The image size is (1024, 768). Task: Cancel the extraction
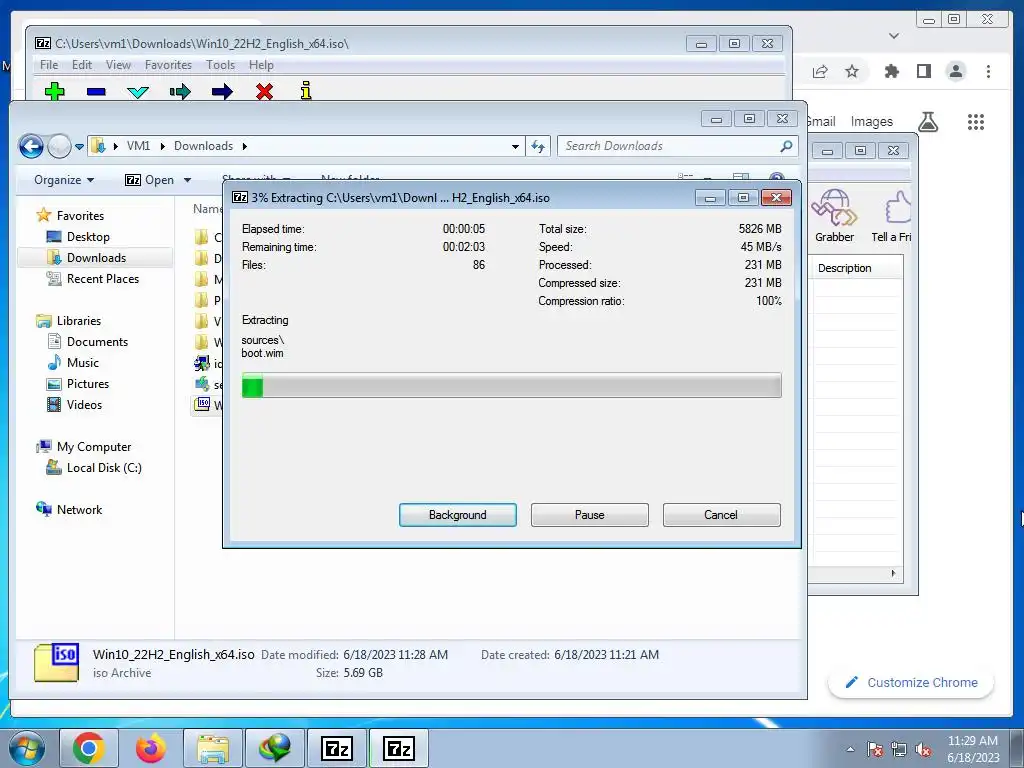tap(721, 515)
